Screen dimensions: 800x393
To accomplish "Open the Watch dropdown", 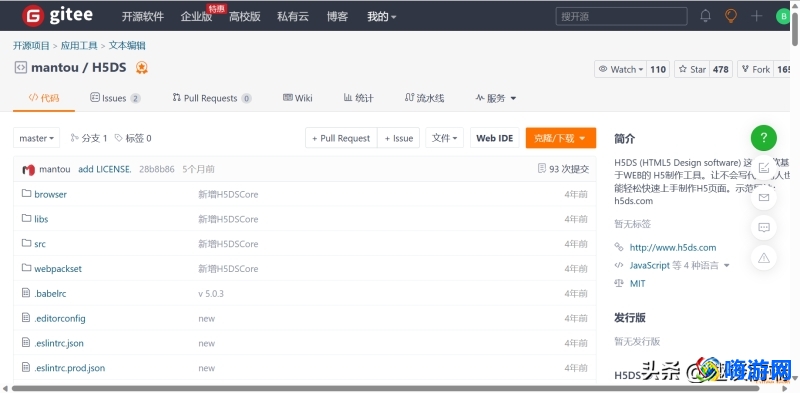I will (x=620, y=69).
